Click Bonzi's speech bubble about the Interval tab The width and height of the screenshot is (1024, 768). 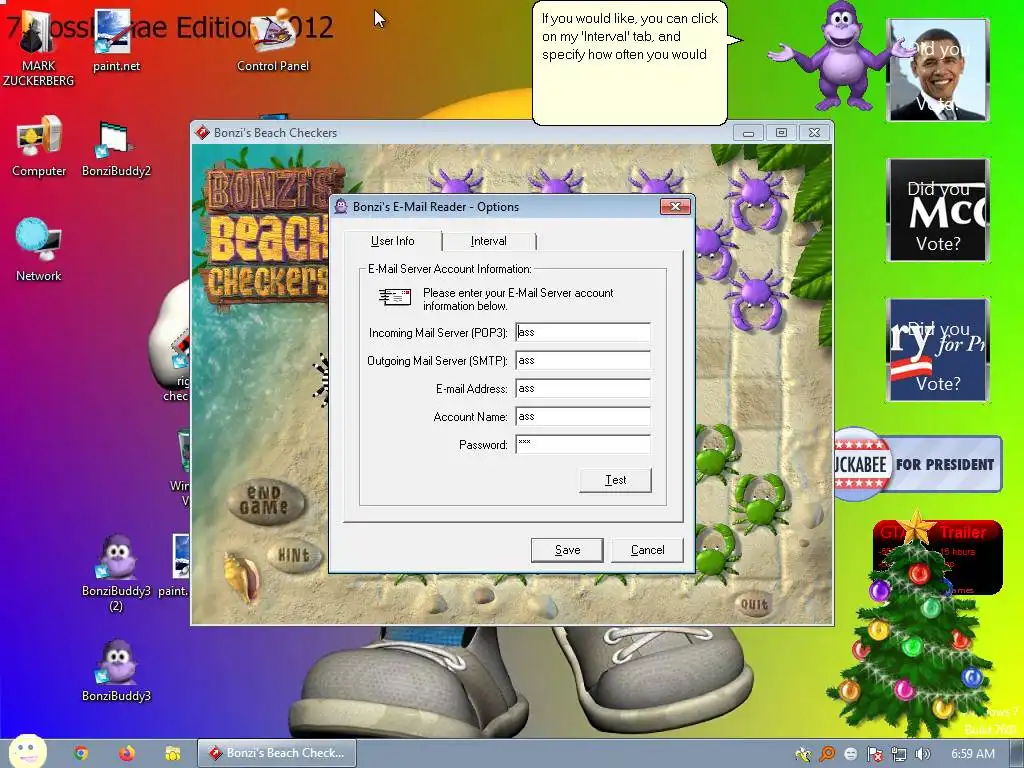point(630,63)
